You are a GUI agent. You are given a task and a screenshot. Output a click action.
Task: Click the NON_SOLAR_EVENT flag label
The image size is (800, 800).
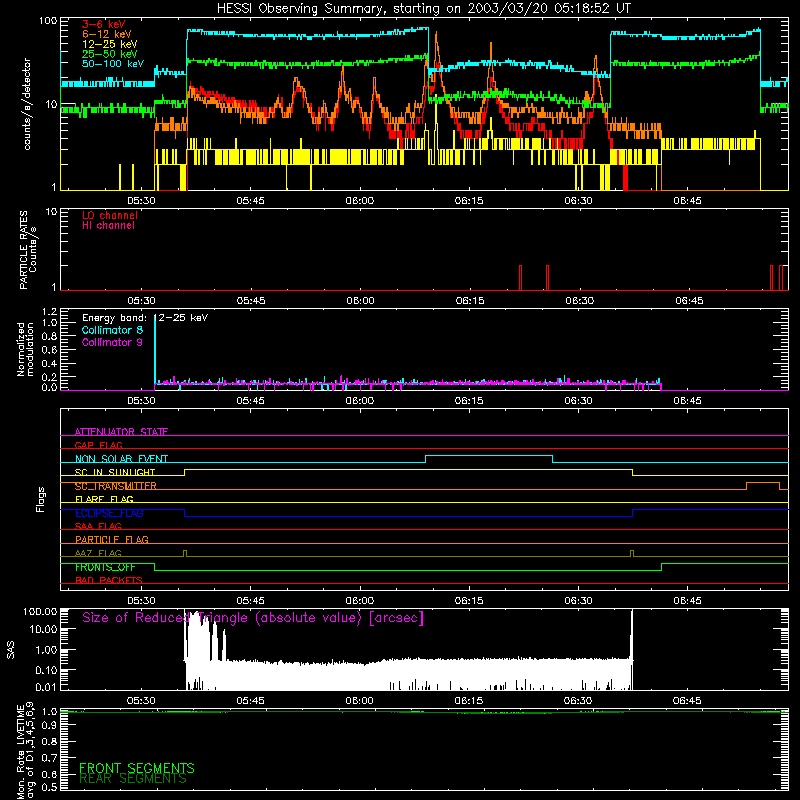tap(121, 459)
